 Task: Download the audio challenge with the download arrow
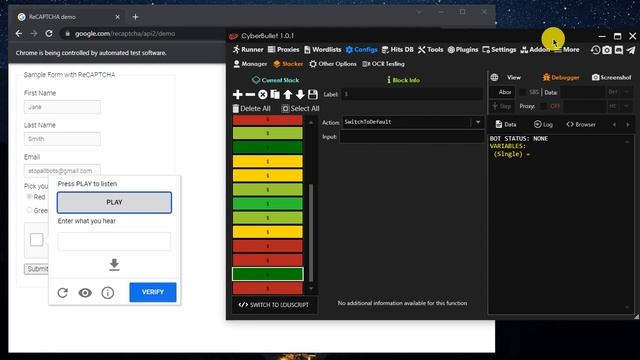point(114,265)
